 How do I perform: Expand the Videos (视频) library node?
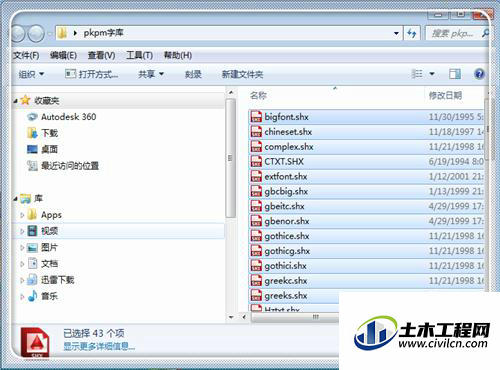[22, 231]
